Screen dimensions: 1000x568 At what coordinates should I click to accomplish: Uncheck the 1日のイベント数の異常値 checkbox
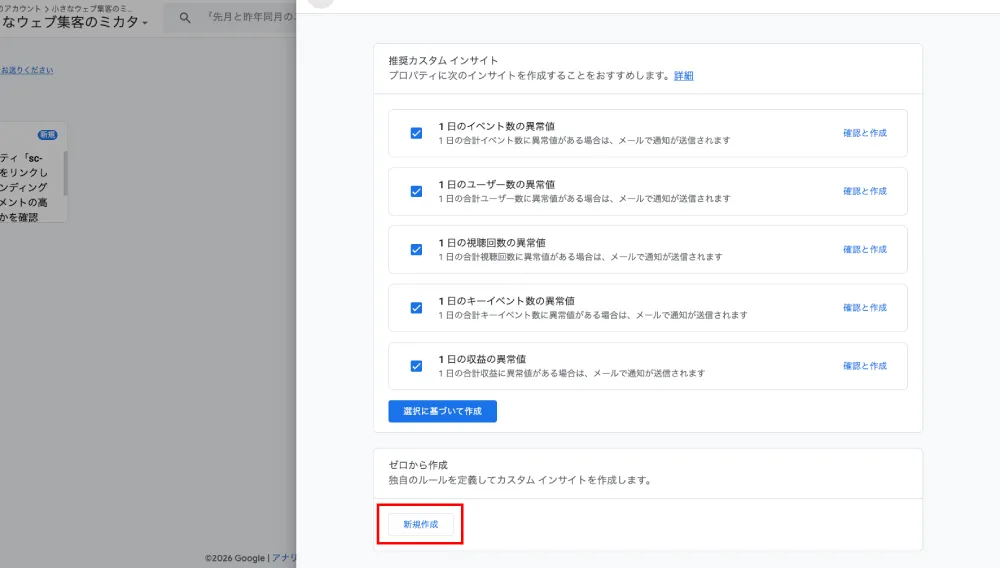coord(416,133)
